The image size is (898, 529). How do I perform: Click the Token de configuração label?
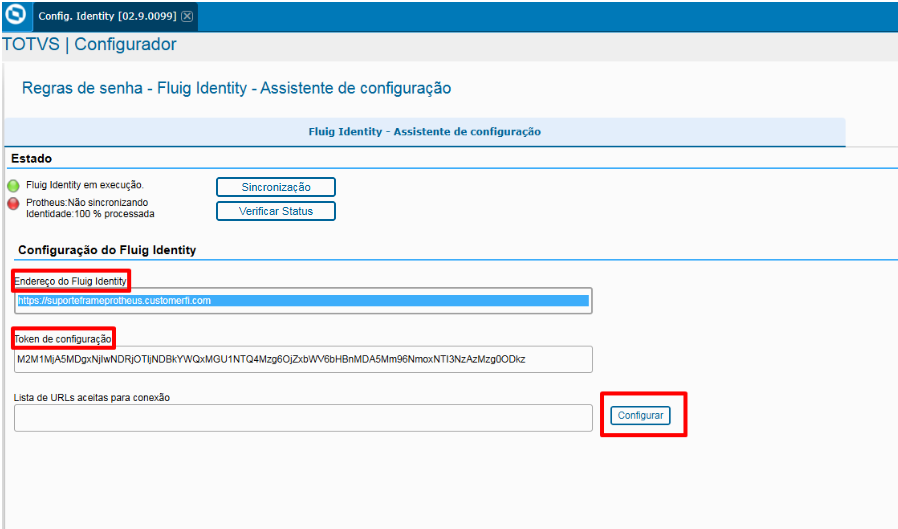point(63,339)
